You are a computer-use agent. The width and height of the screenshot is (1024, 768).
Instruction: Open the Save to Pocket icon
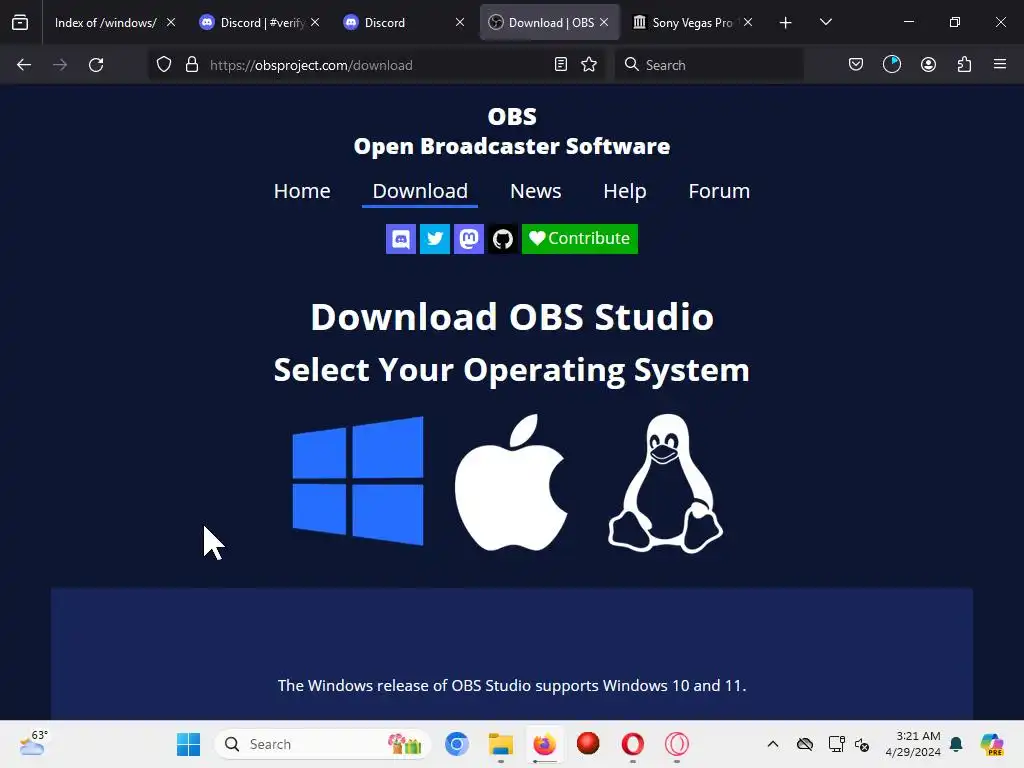pos(856,65)
